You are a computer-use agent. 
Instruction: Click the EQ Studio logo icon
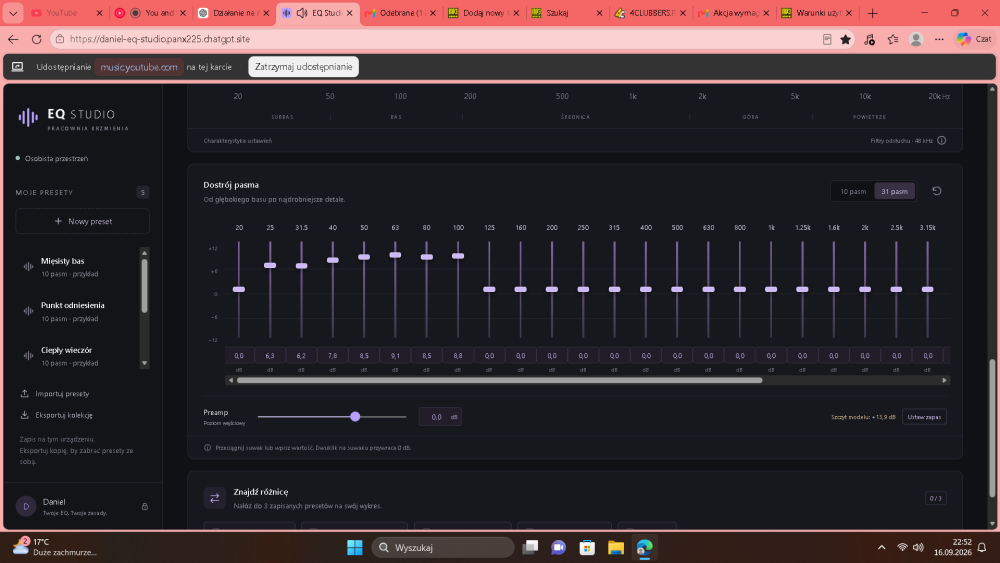point(28,117)
